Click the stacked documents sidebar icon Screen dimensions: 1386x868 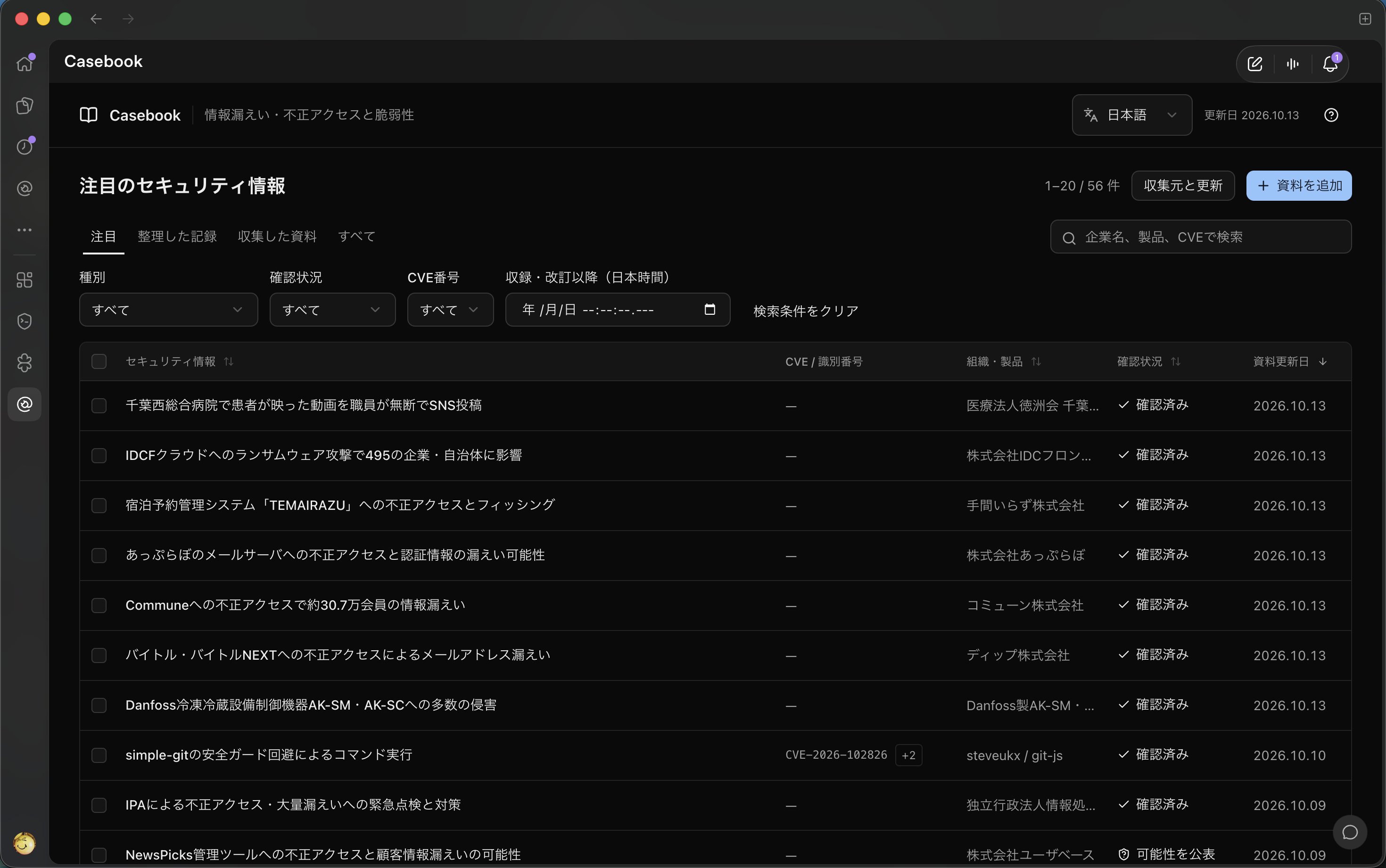(x=25, y=106)
